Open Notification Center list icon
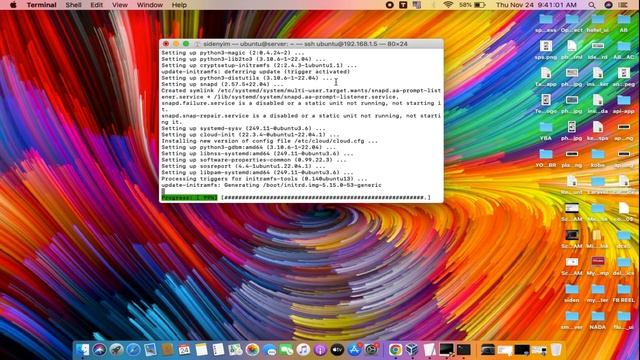The width and height of the screenshot is (640, 360). point(623,5)
